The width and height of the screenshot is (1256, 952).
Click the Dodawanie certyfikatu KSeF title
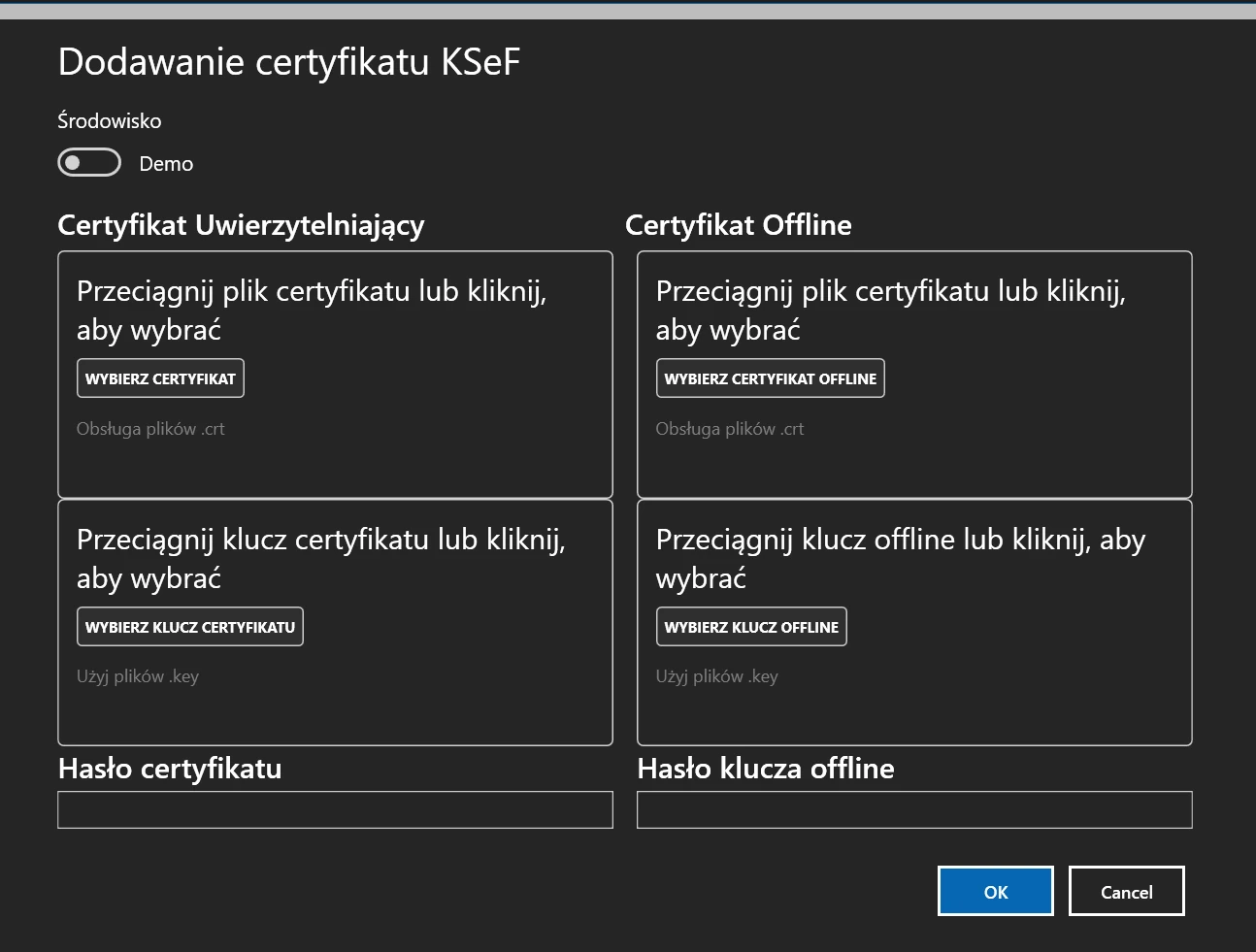coord(289,62)
